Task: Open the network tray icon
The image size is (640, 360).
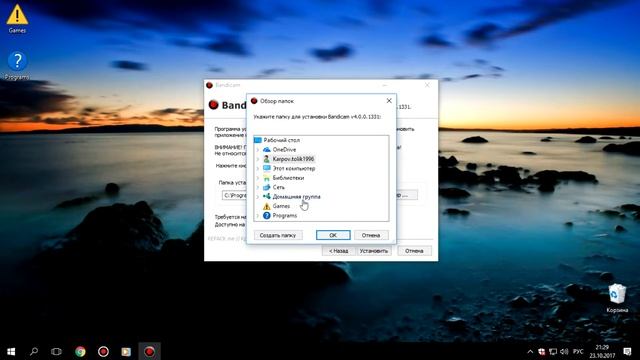Action: click(x=553, y=351)
